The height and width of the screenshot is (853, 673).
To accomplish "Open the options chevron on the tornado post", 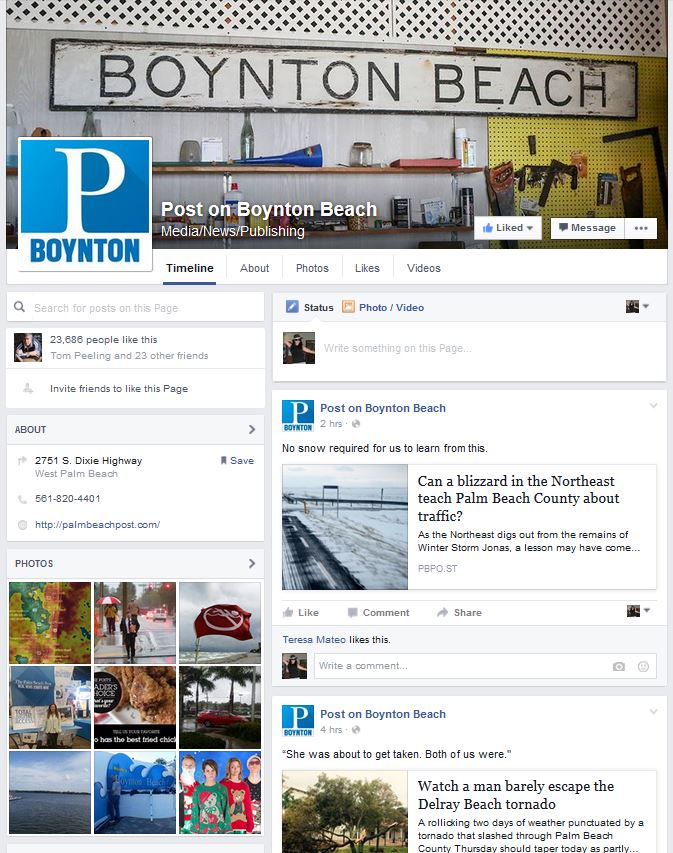I will click(x=653, y=712).
